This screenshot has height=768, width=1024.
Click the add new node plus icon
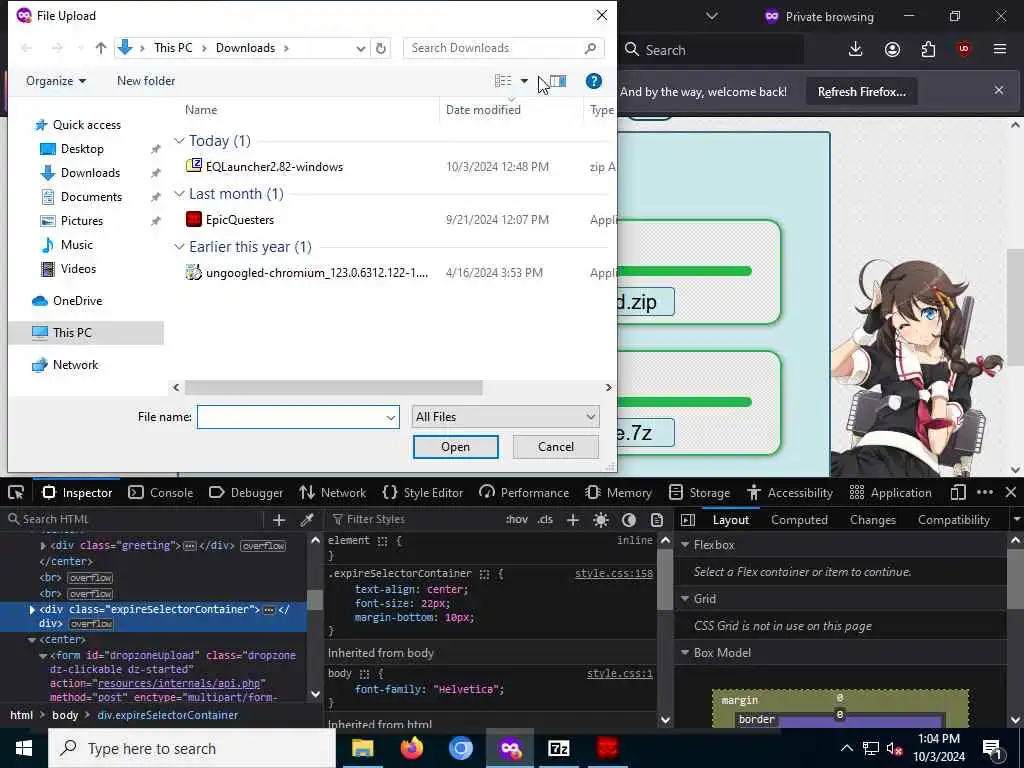point(279,519)
